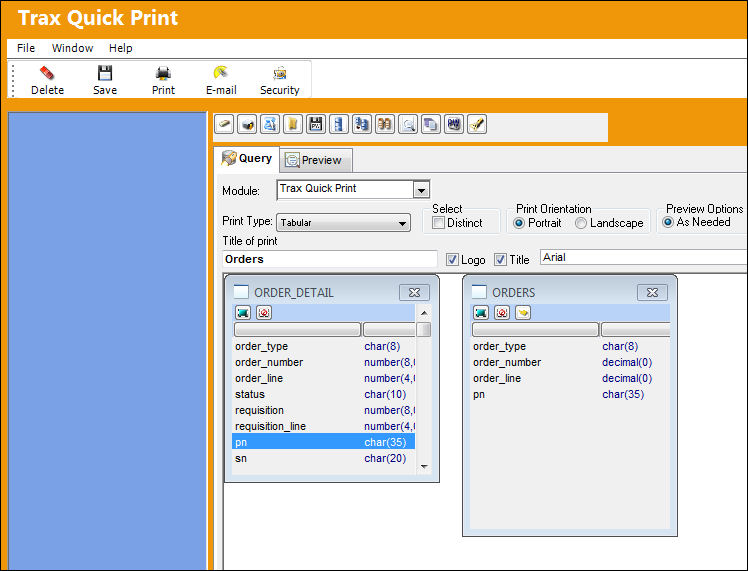Screen dimensions: 748x571
Task: Switch to the Query tab
Action: tap(247, 159)
